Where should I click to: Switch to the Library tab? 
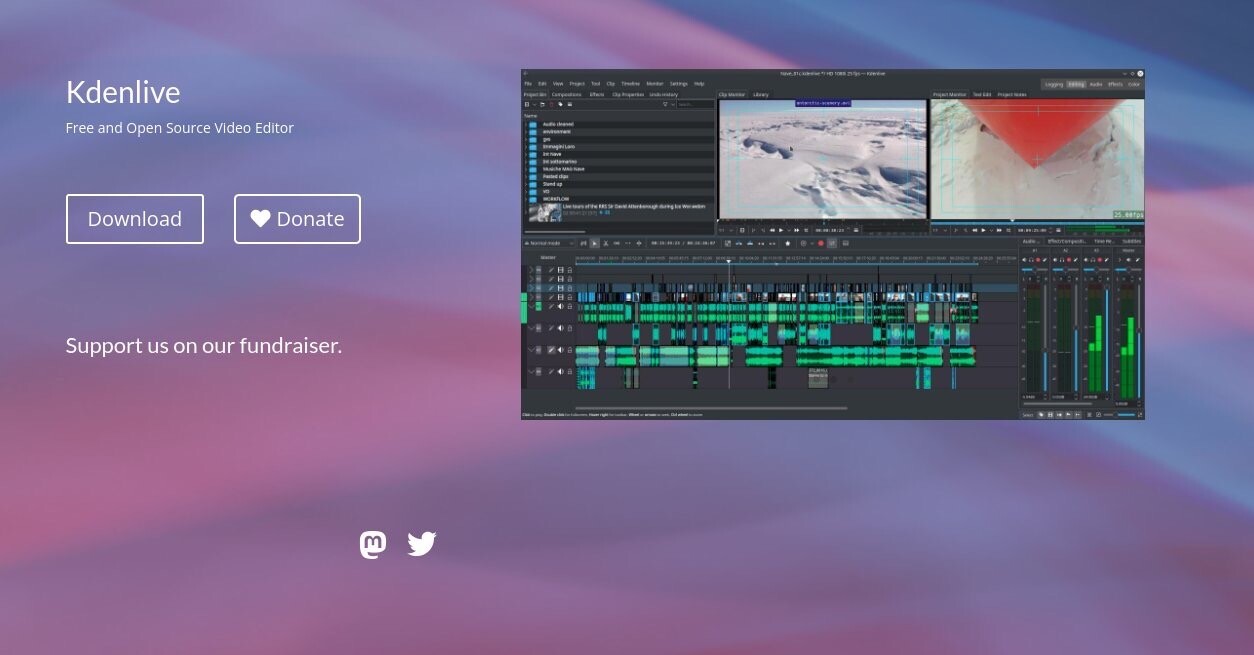point(761,95)
